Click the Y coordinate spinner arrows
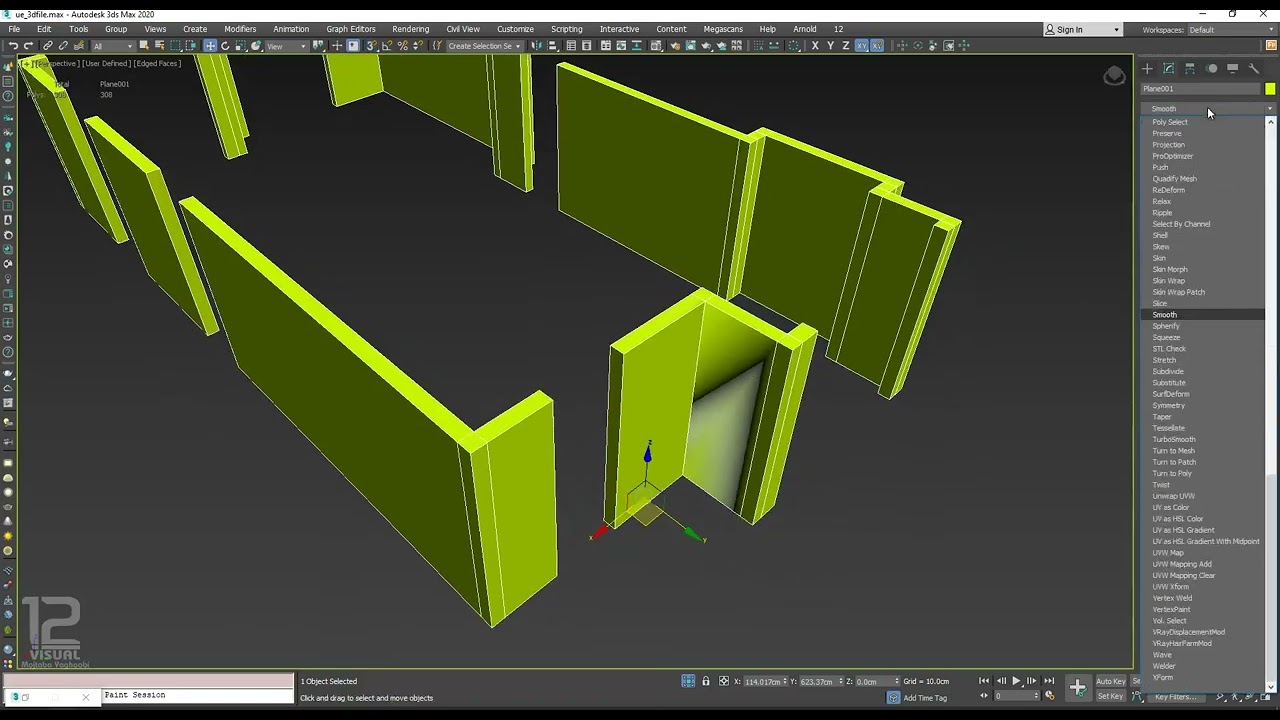 pyautogui.click(x=841, y=681)
